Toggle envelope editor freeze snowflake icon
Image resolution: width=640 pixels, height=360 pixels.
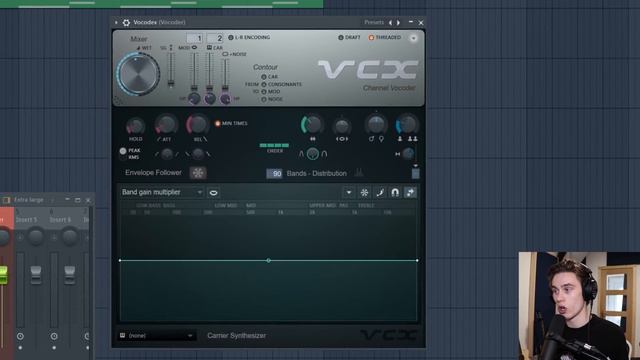[x=364, y=192]
